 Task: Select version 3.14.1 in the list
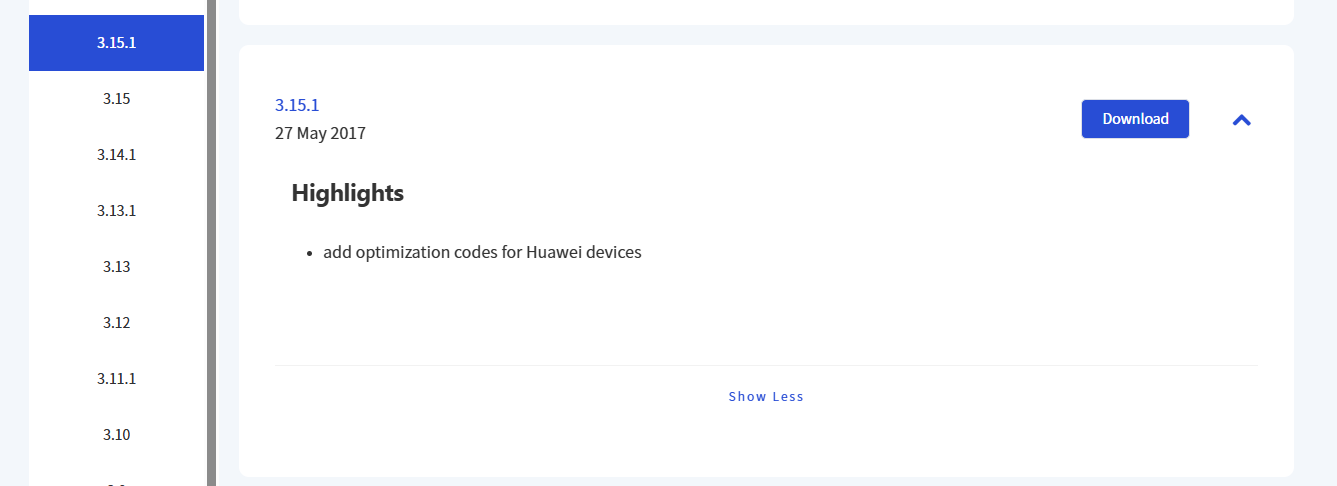click(x=116, y=155)
